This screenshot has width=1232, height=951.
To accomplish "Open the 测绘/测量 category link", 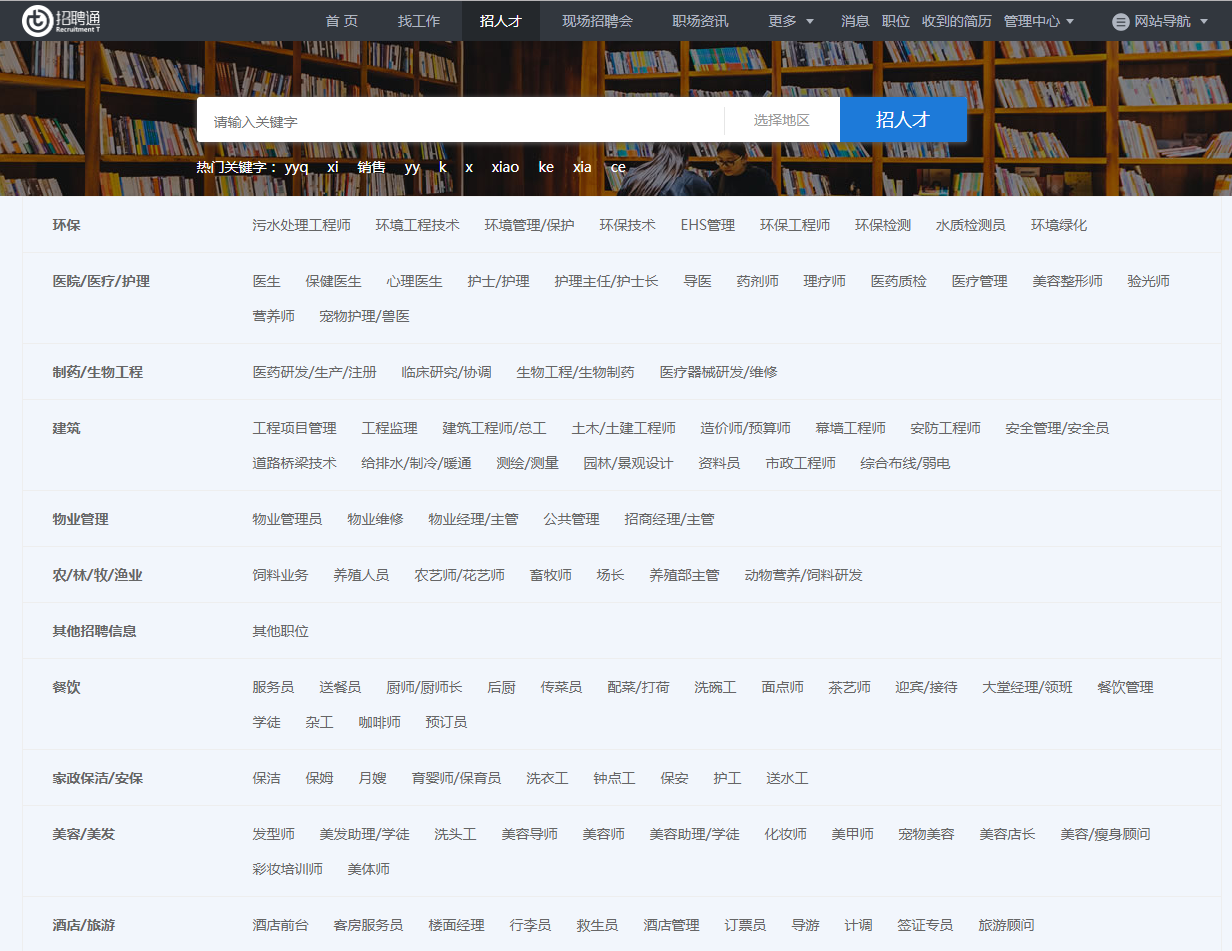I will coord(527,463).
